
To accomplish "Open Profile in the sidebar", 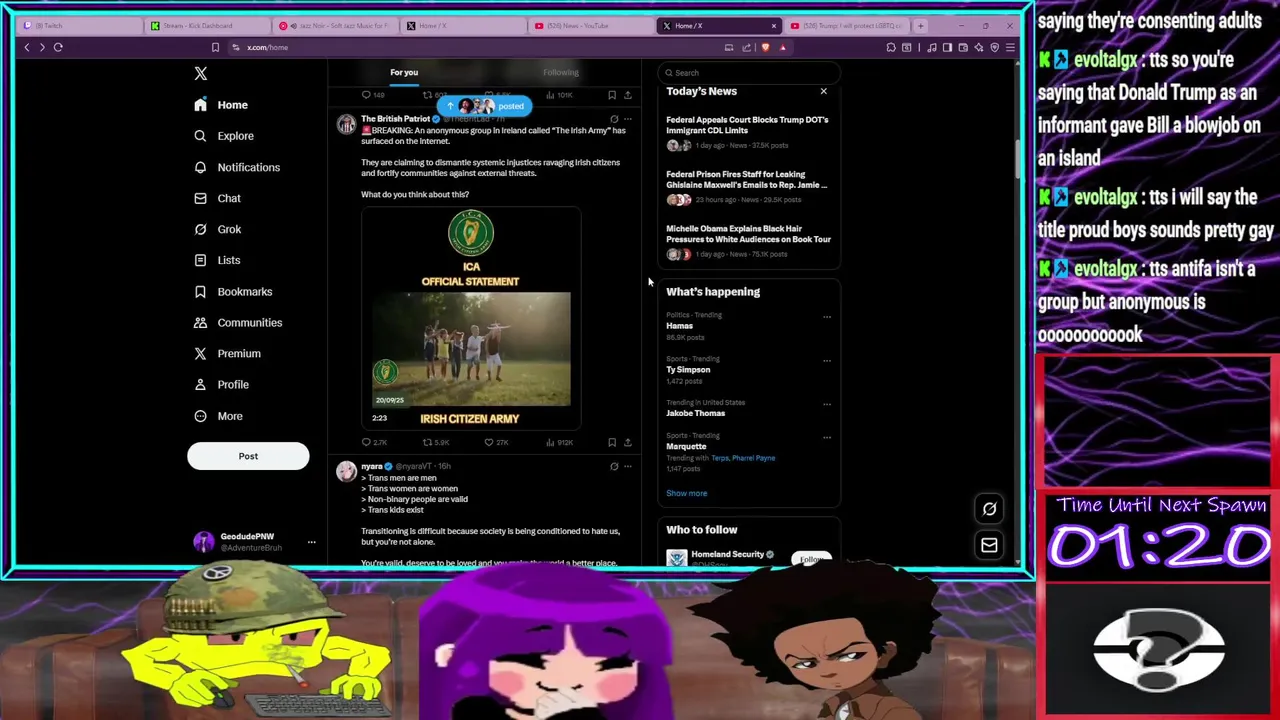I will pos(221,385).
